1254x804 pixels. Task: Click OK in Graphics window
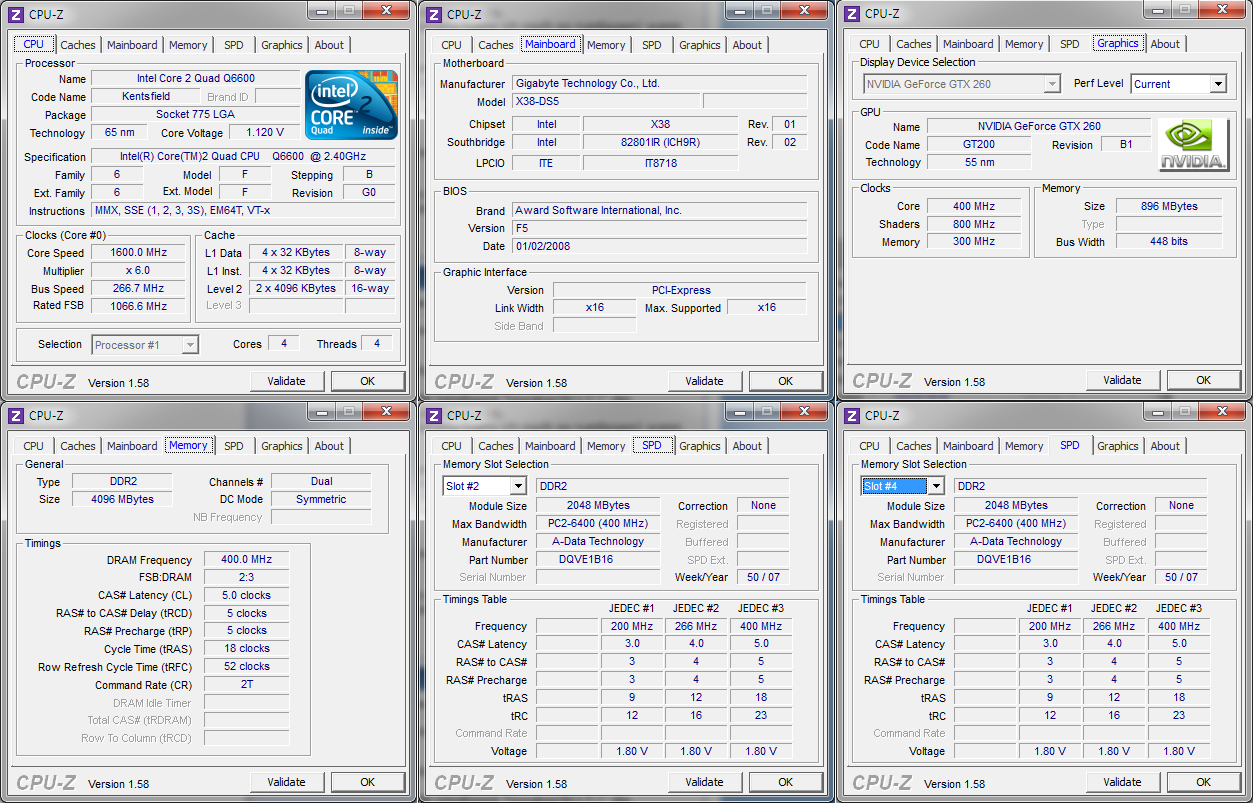point(1204,380)
